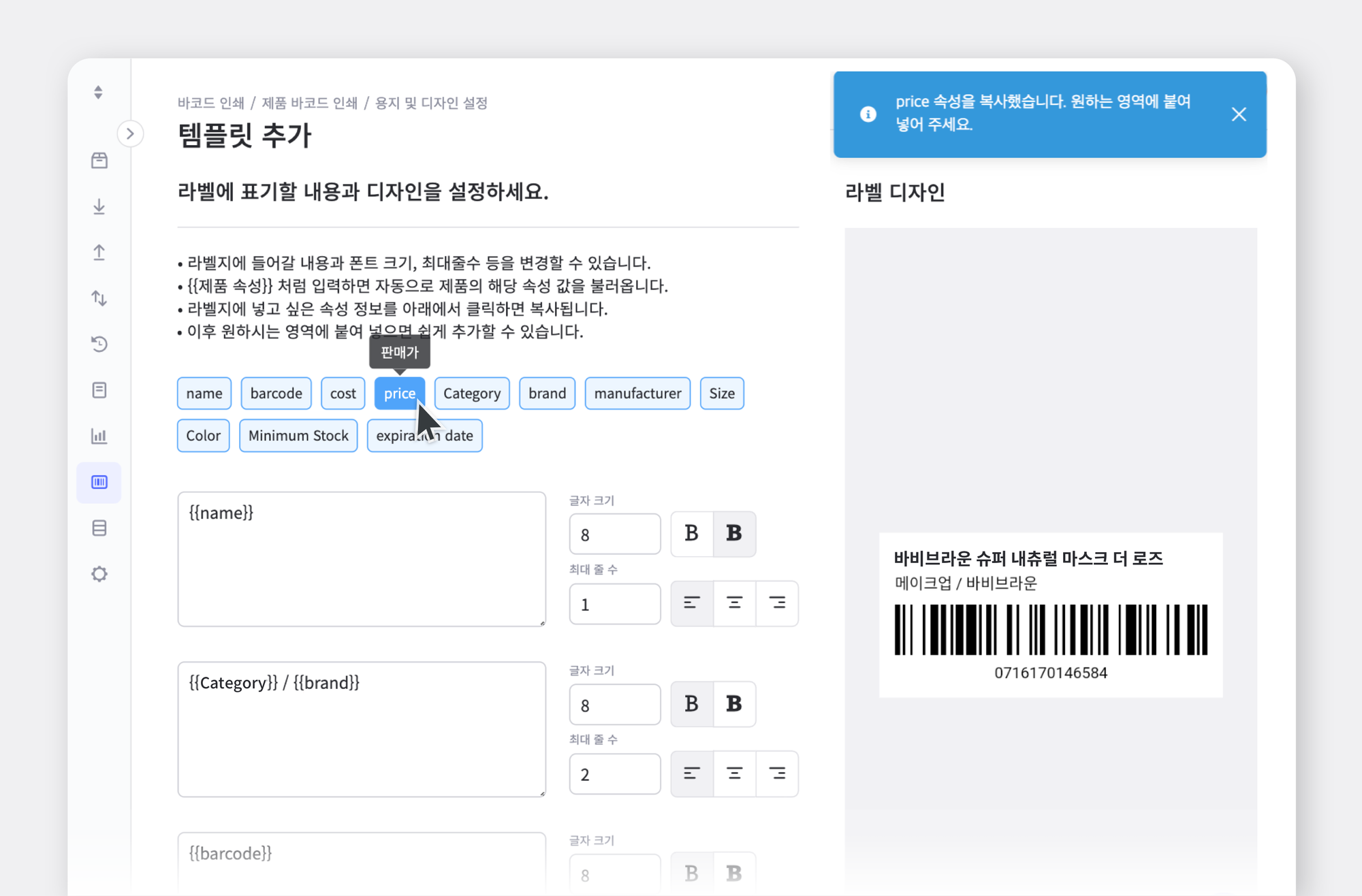Screen dimensions: 1362x896
Task: Open the up-down selector icon atop the sidebar
Action: click(x=99, y=92)
